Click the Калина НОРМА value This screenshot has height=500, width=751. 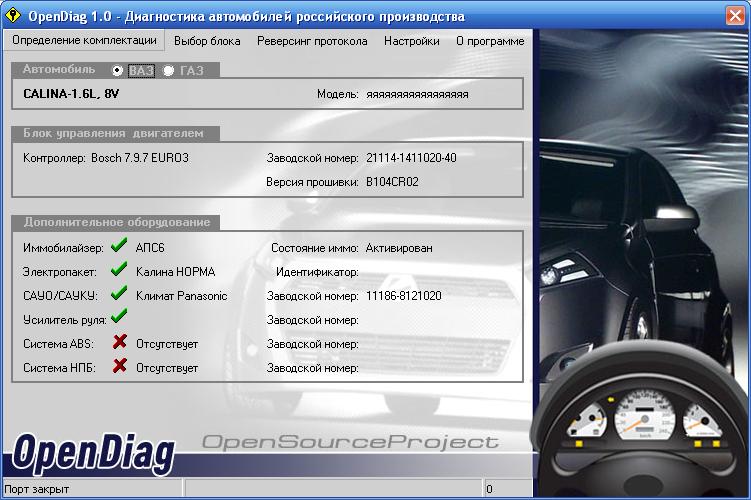click(x=175, y=272)
